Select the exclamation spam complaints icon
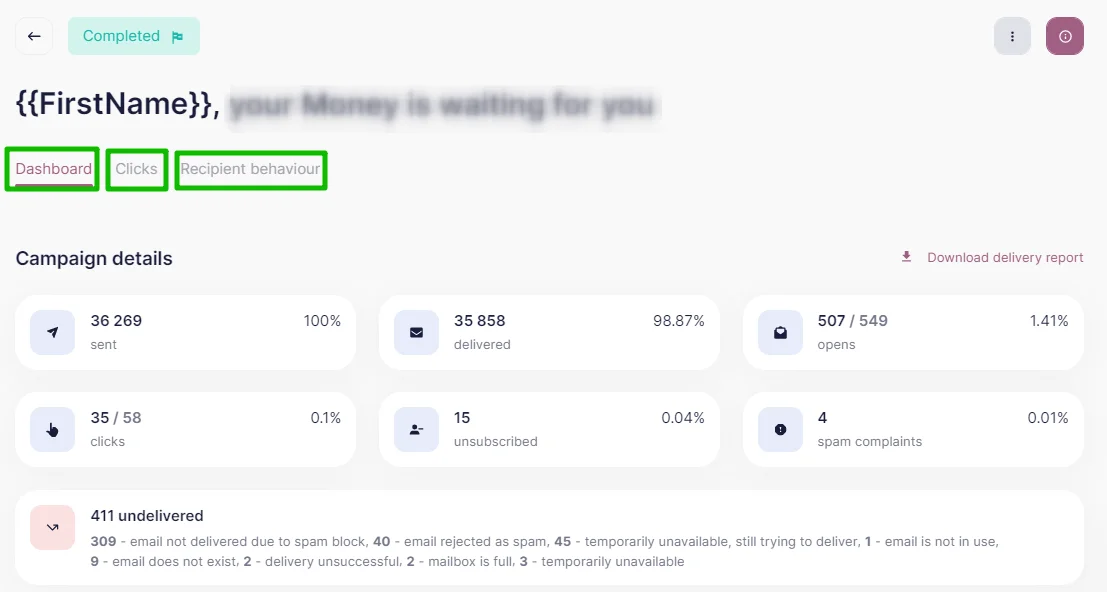1107x592 pixels. pos(780,429)
